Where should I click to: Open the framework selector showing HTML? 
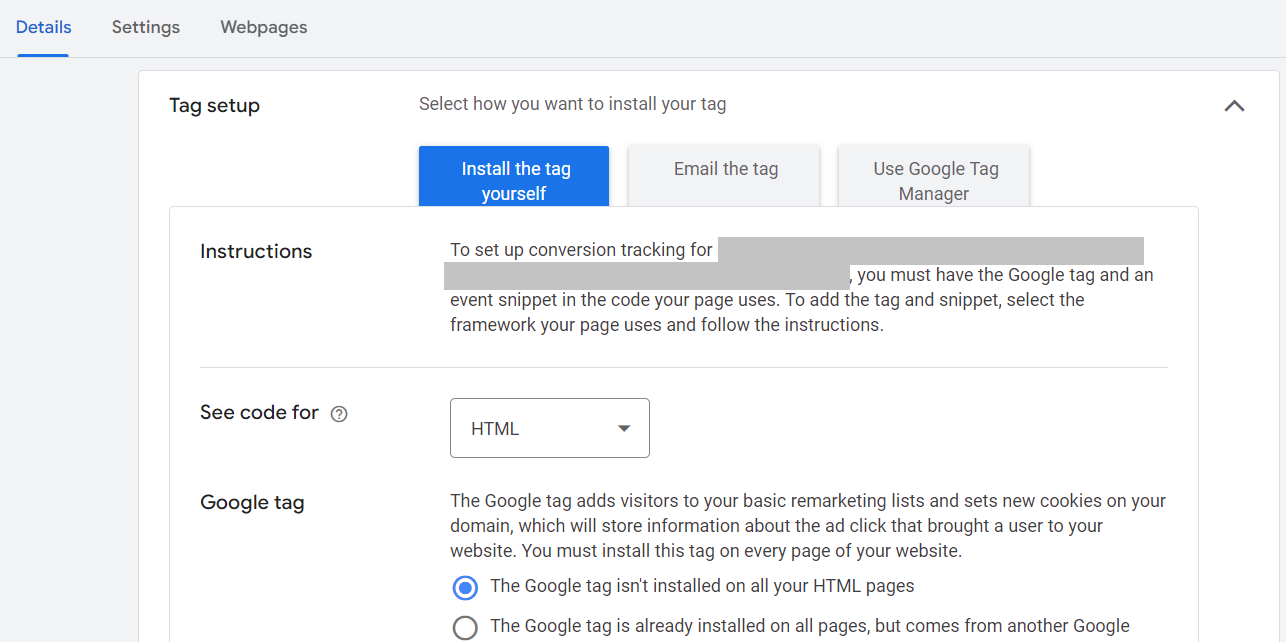(549, 427)
